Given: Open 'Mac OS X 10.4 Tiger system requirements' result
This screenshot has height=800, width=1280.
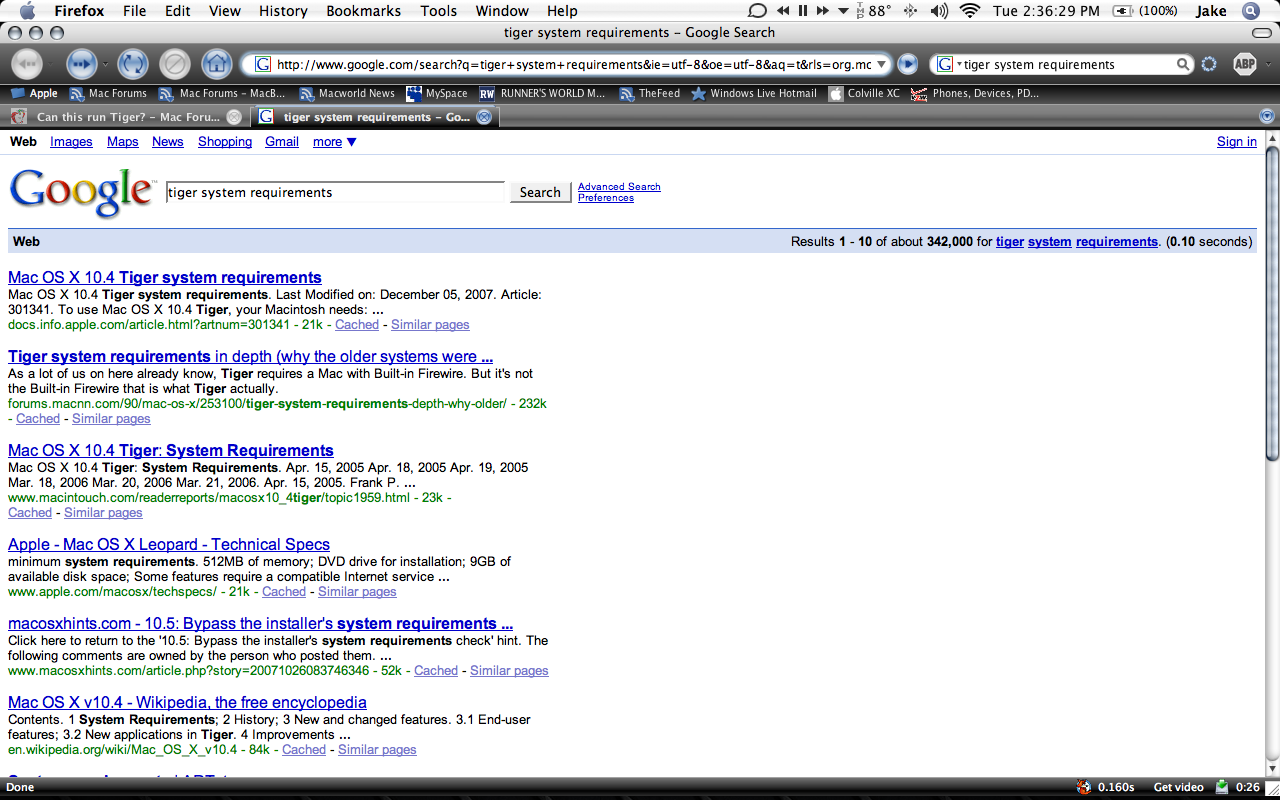Looking at the screenshot, I should click(165, 278).
